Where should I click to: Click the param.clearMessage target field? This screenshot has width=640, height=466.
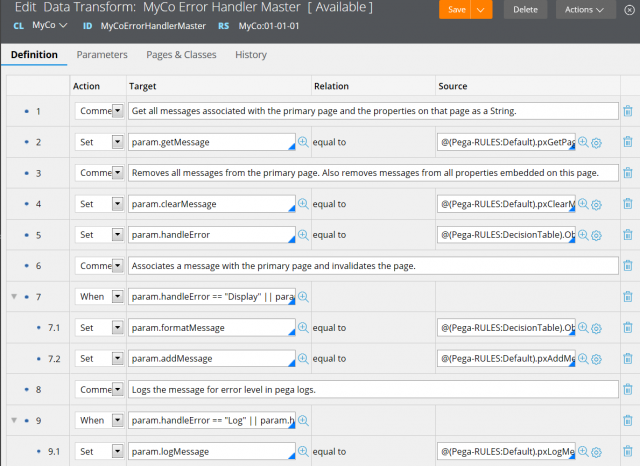210,204
